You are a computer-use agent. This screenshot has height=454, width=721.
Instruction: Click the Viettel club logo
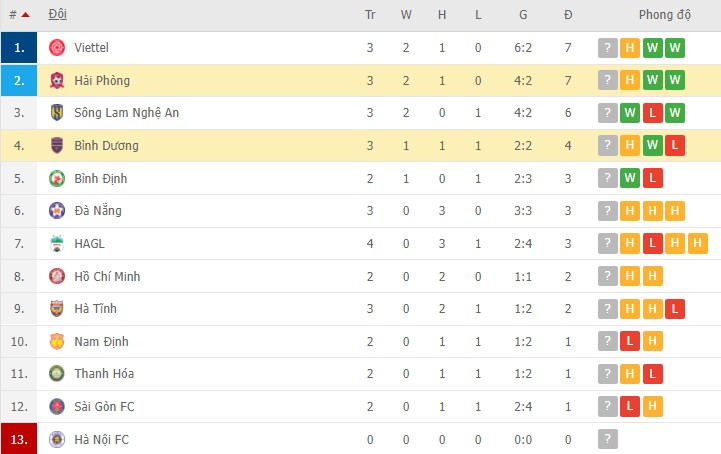57,48
